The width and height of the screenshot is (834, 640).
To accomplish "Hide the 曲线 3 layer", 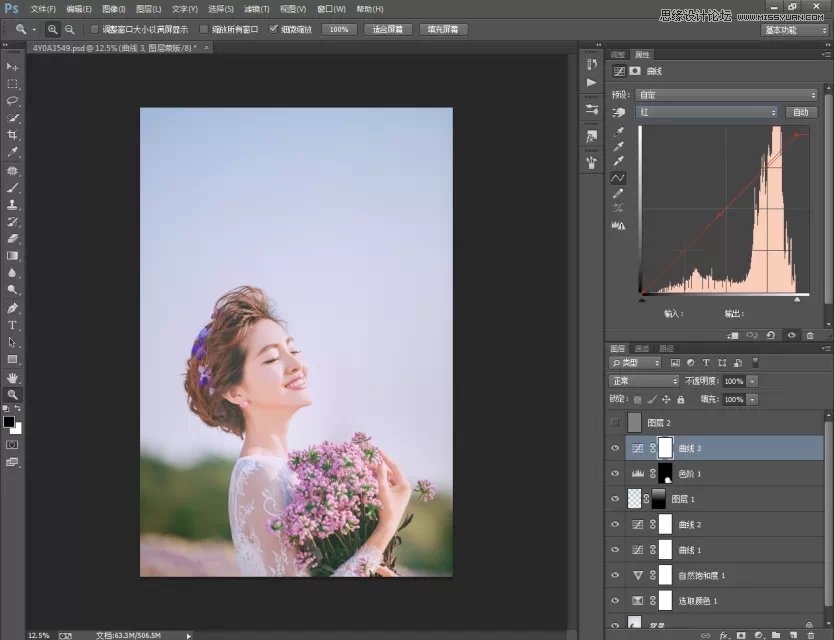I will click(615, 448).
